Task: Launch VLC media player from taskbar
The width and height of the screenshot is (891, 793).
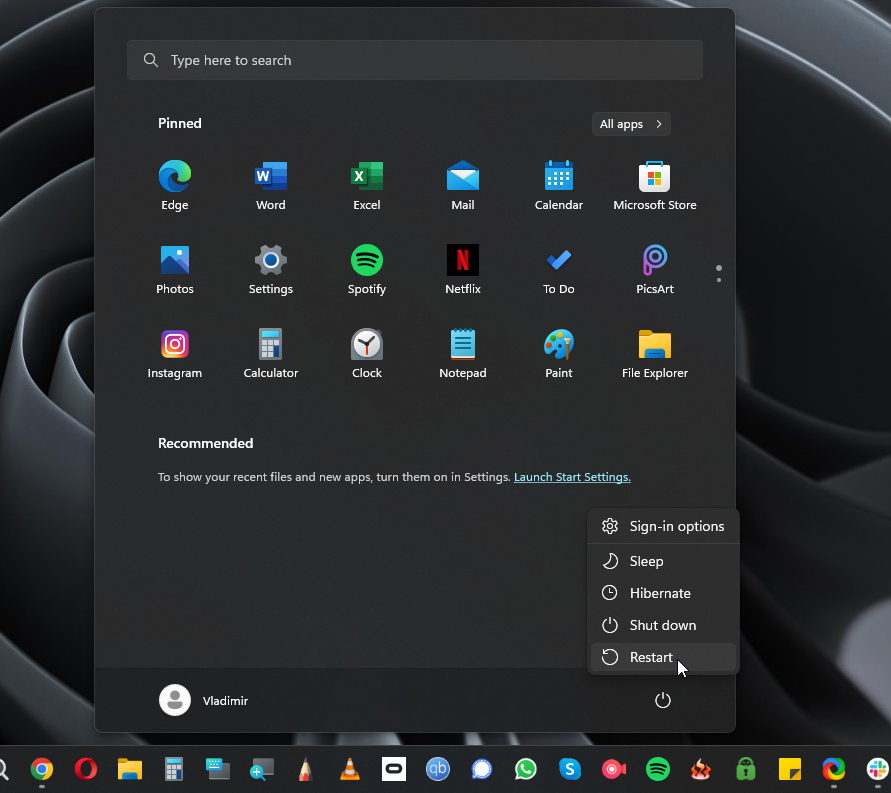Action: (349, 770)
